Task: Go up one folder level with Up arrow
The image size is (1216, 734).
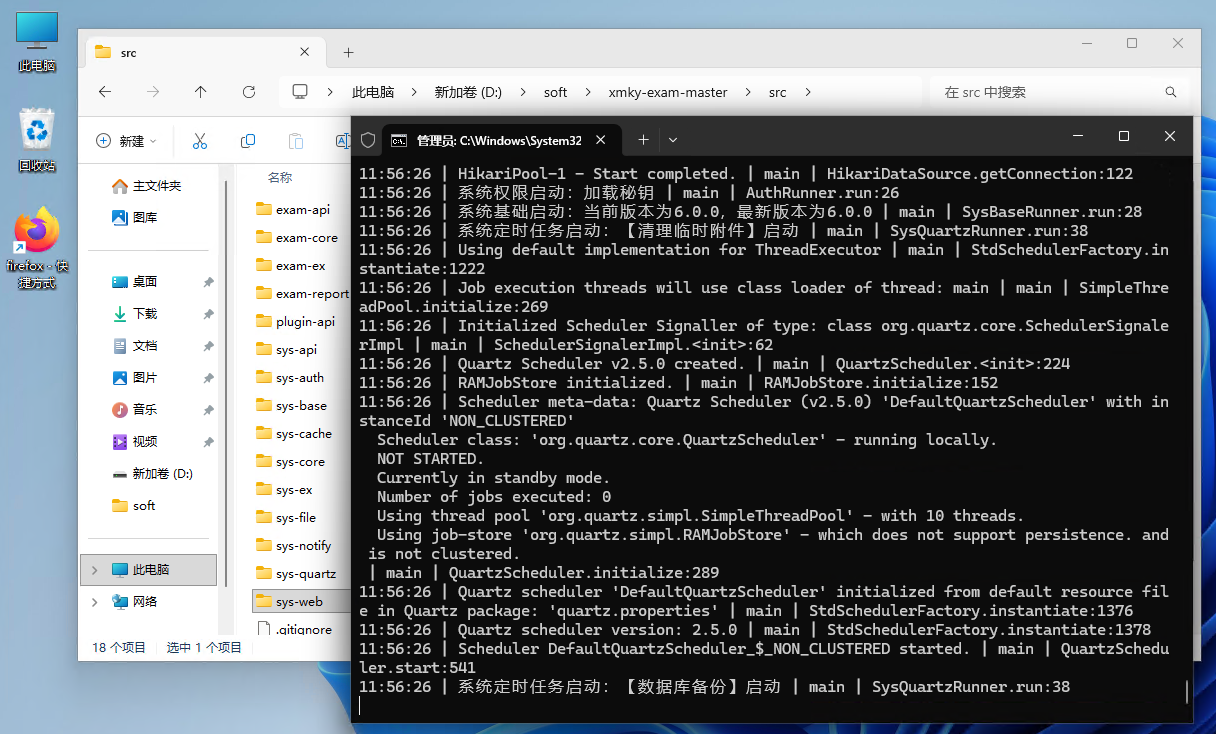Action: (201, 92)
